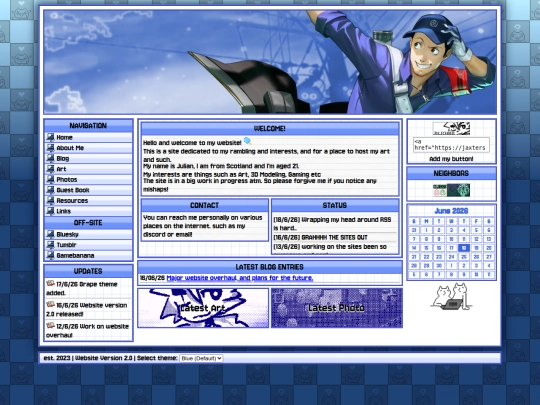Open the Select theme dropdown

pos(201,358)
